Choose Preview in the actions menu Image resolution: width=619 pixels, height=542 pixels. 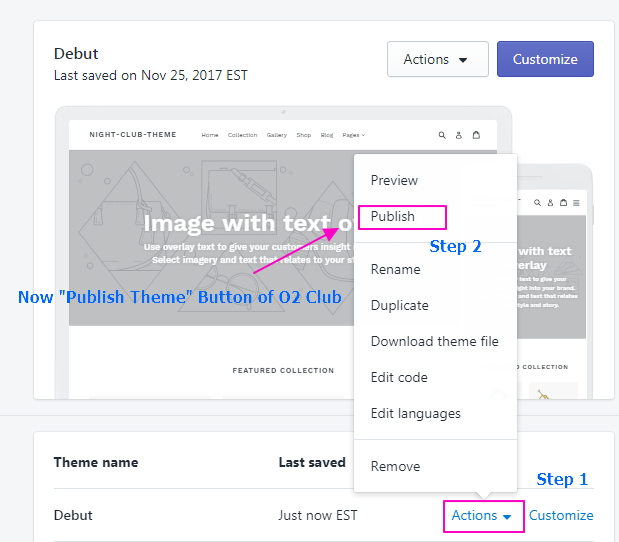click(x=394, y=181)
